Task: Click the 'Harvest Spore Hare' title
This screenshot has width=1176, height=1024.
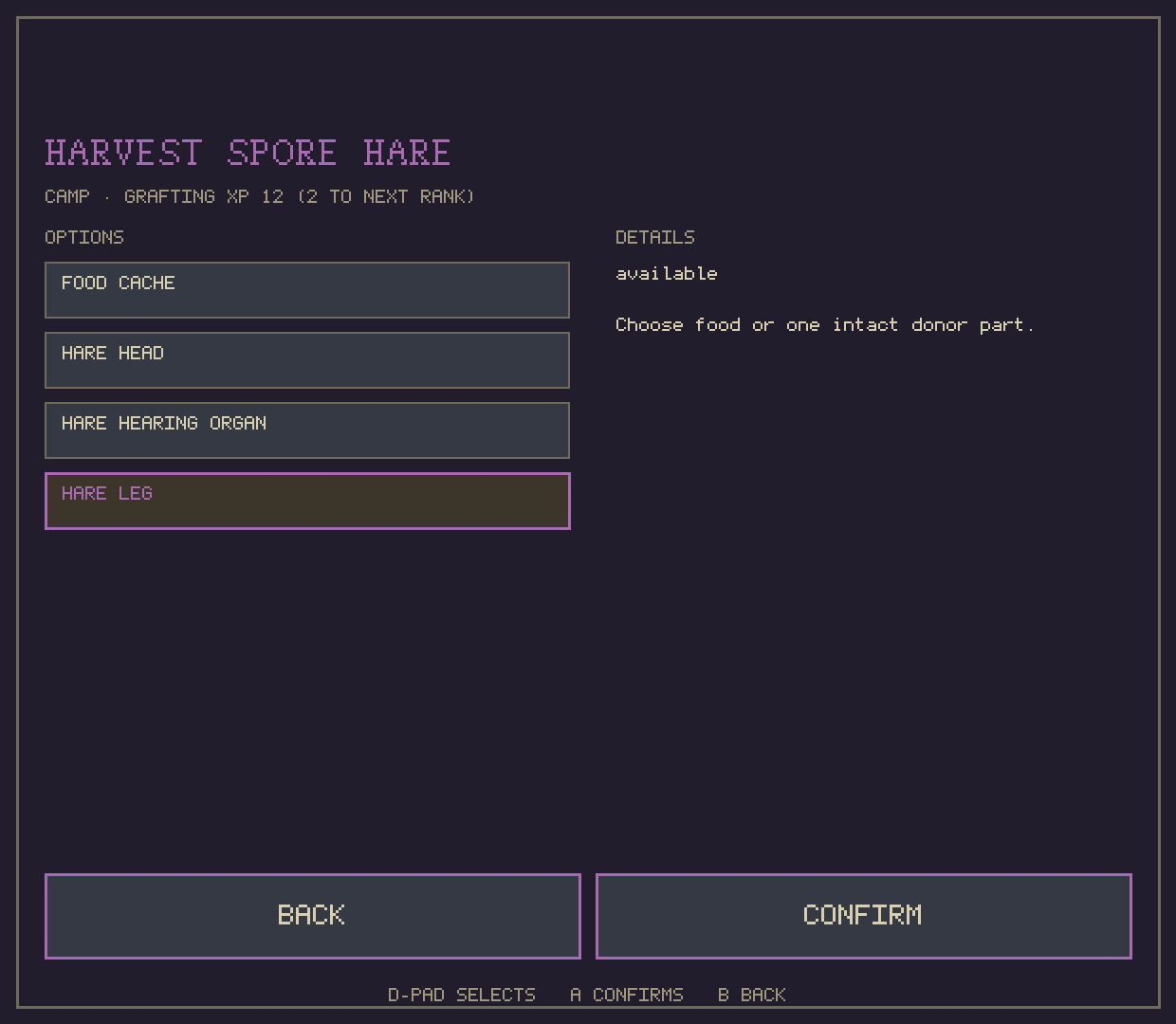Action: coord(248,153)
